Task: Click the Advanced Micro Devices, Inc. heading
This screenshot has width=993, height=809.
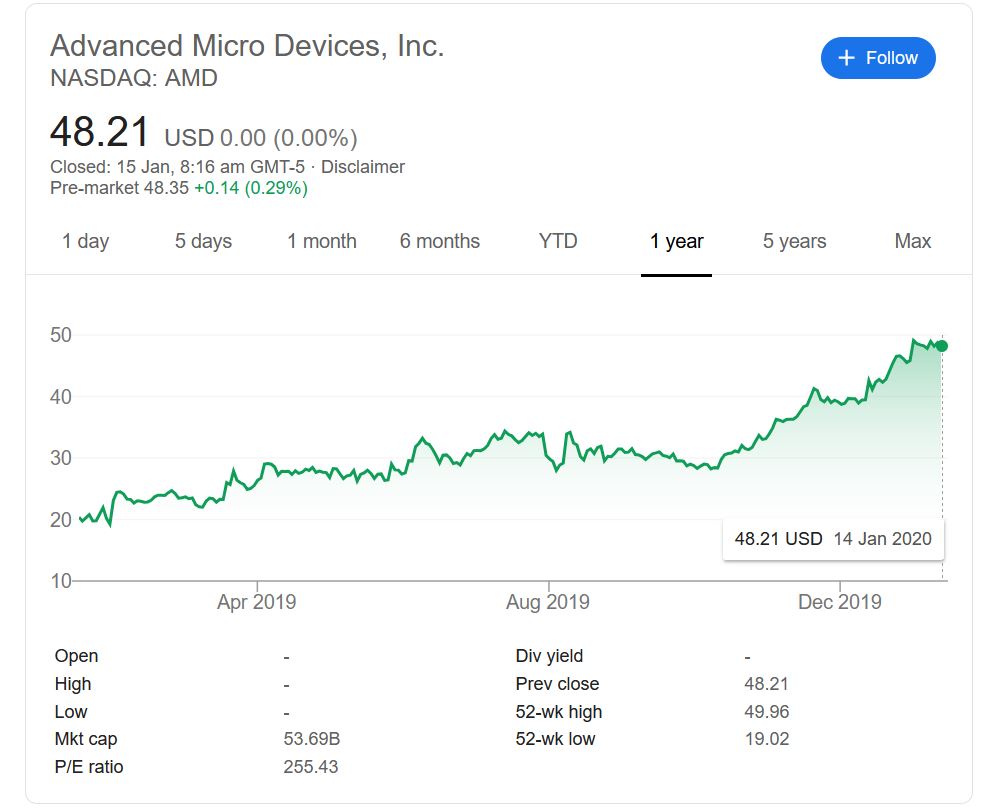Action: click(247, 46)
